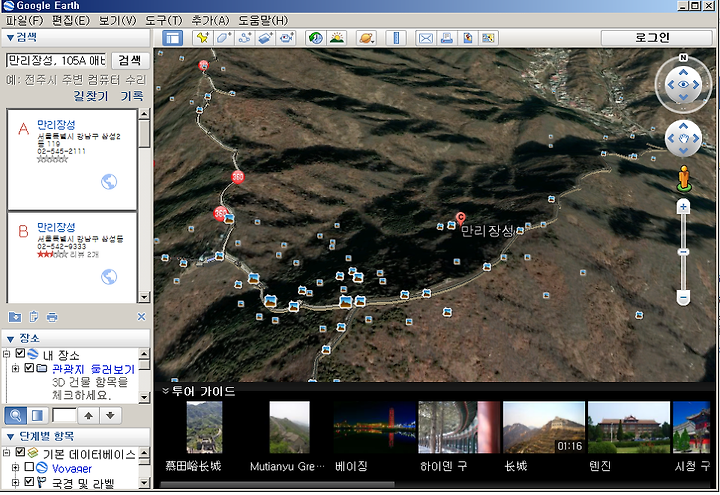Screen dimensions: 720x495
Task: Open the 파일(F) menu
Action: [x=24, y=20]
